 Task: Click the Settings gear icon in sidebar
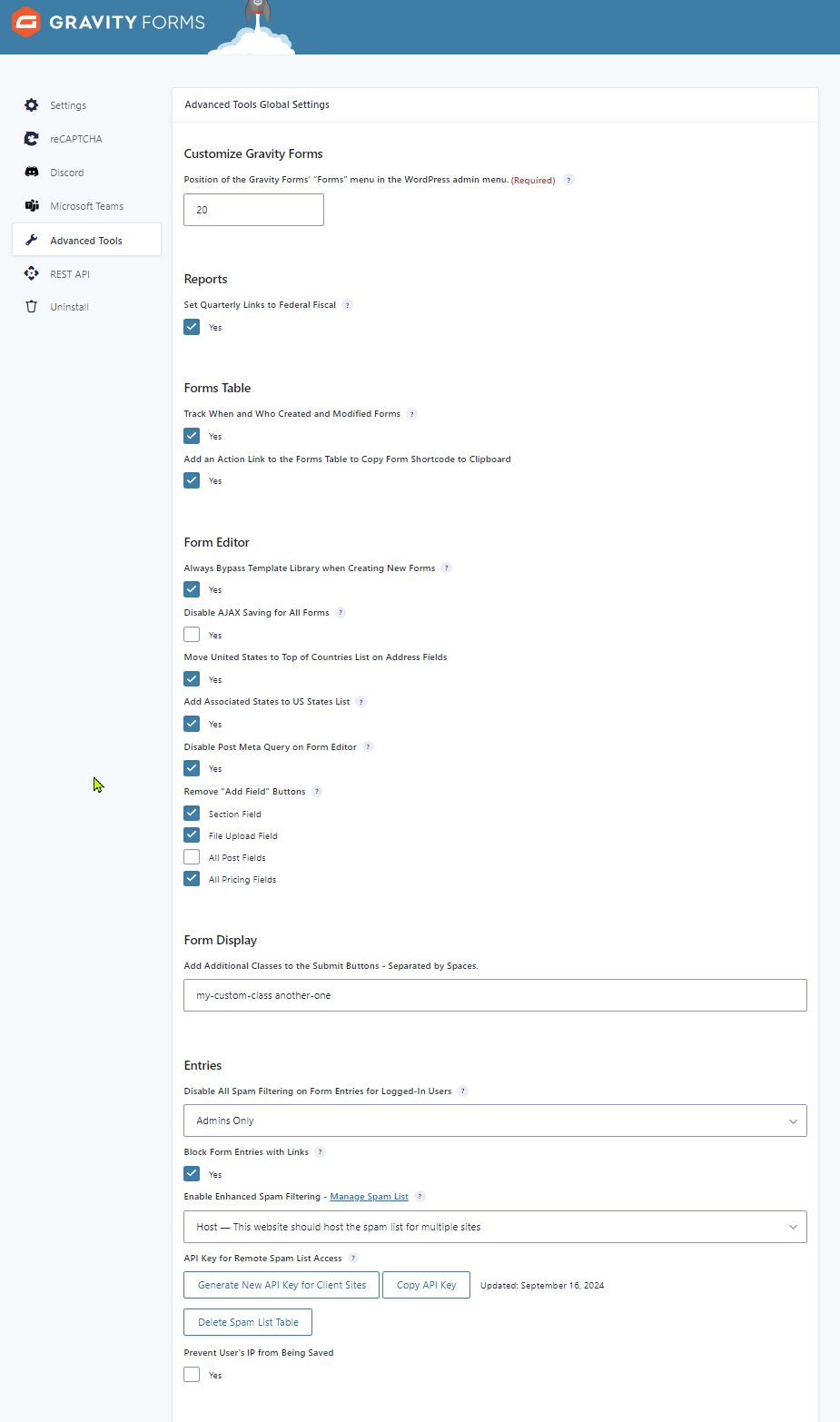pyautogui.click(x=32, y=105)
